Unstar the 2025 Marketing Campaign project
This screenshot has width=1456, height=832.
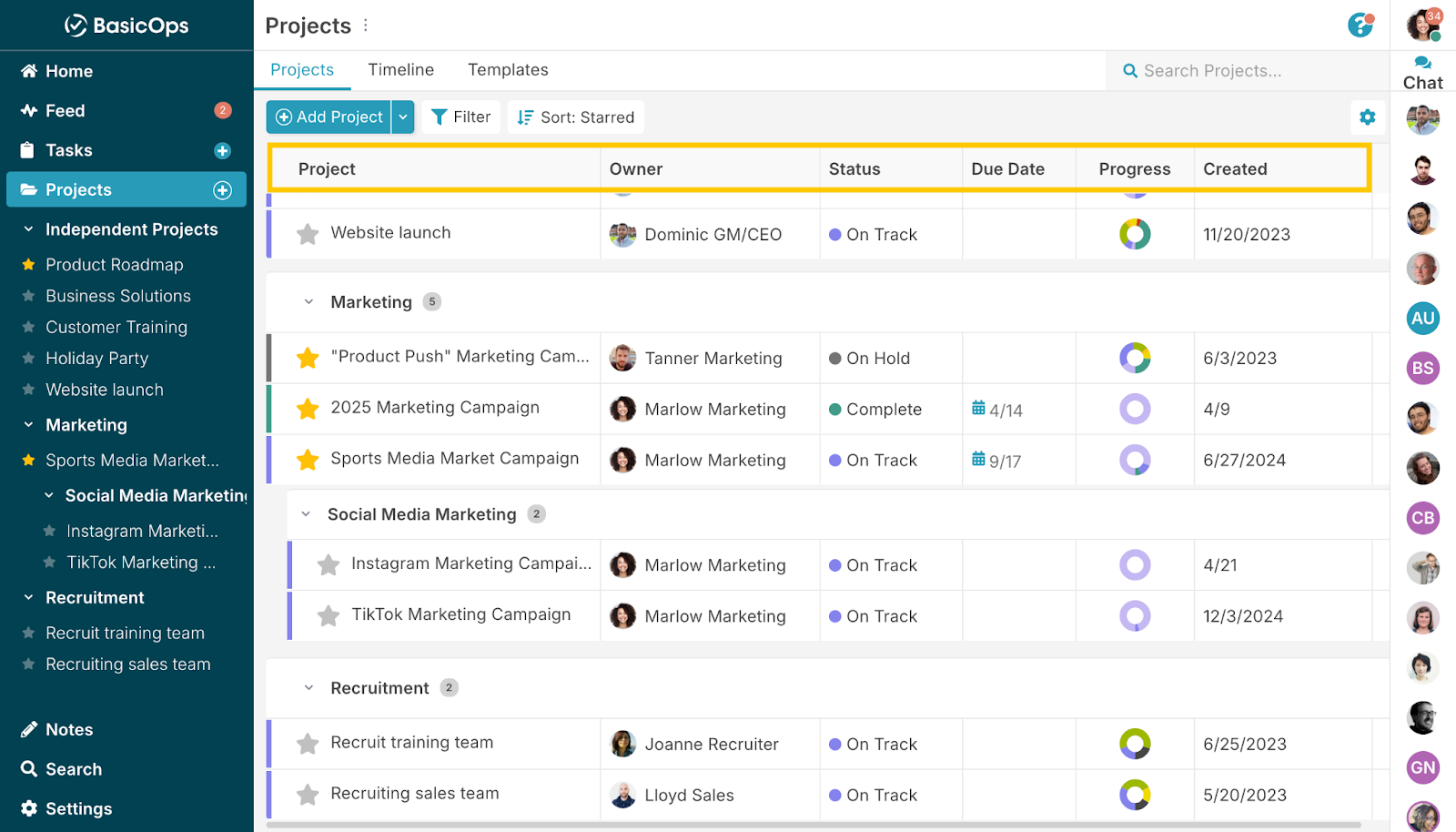(308, 409)
